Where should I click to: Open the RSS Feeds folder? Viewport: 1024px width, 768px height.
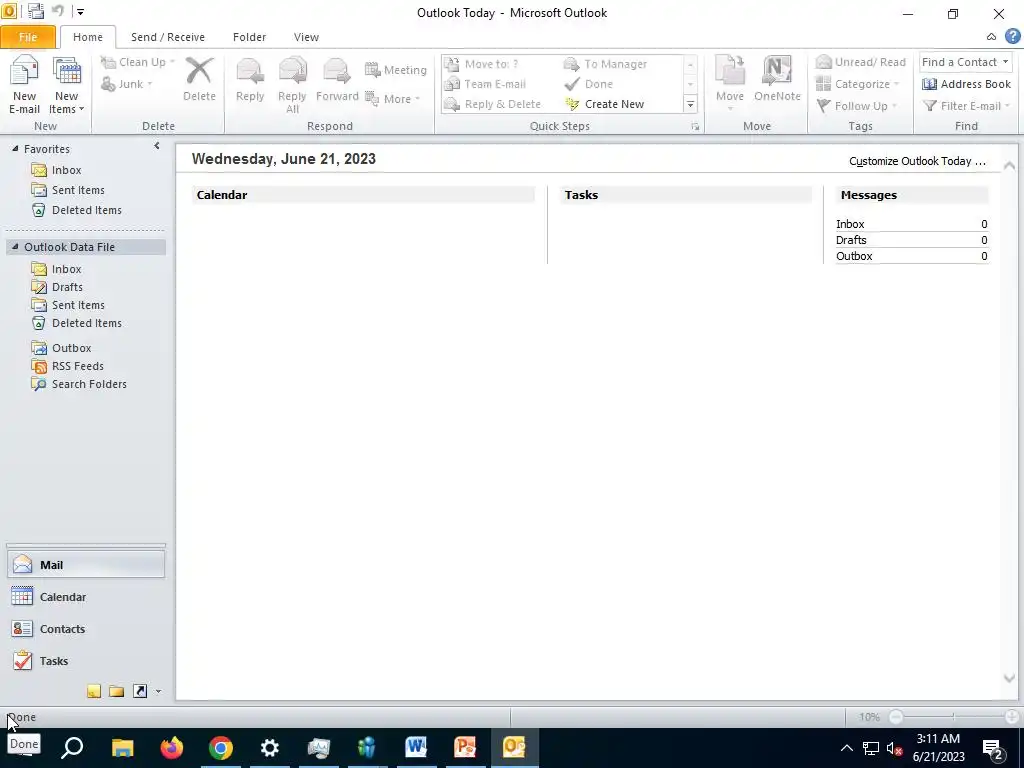(x=68, y=366)
